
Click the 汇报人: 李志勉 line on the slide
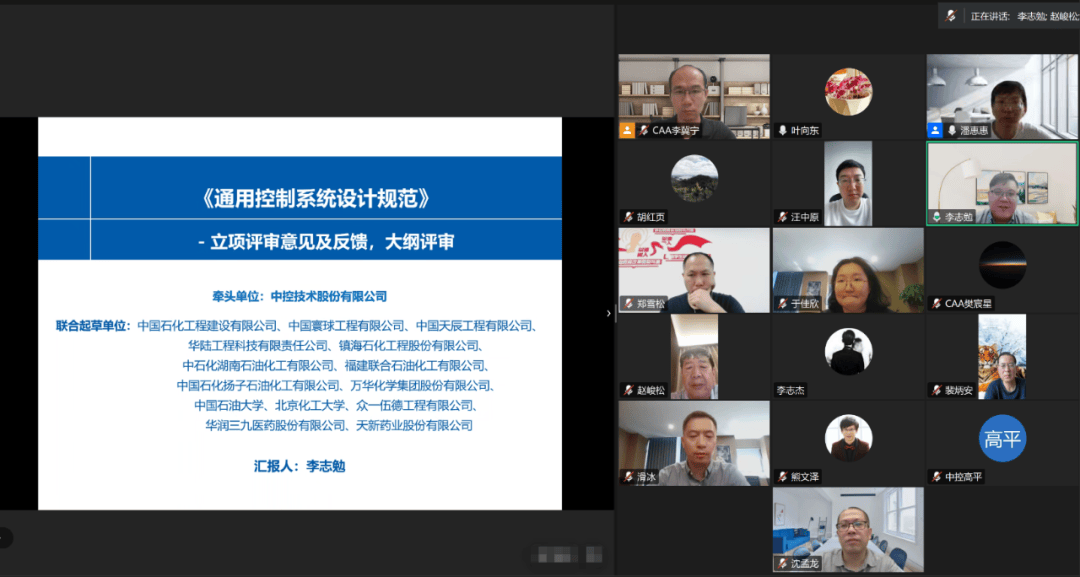point(300,466)
